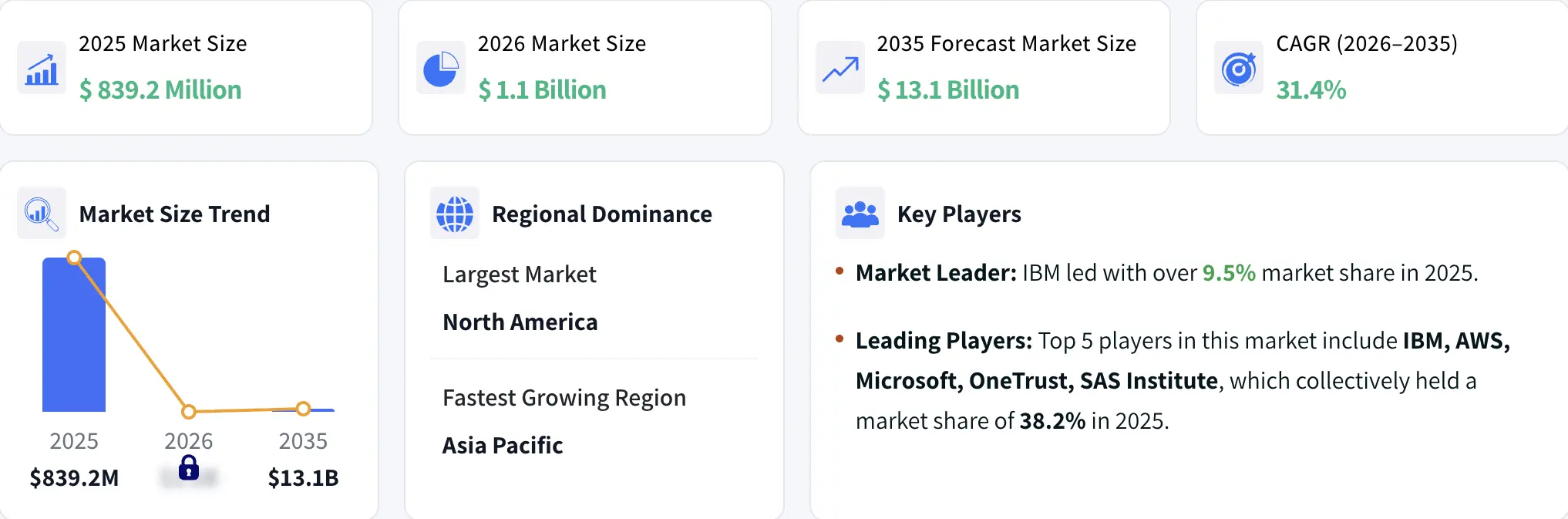Click the bar chart icon beside 2025 Market Size
Viewport: 1568px width, 519px height.
point(42,68)
